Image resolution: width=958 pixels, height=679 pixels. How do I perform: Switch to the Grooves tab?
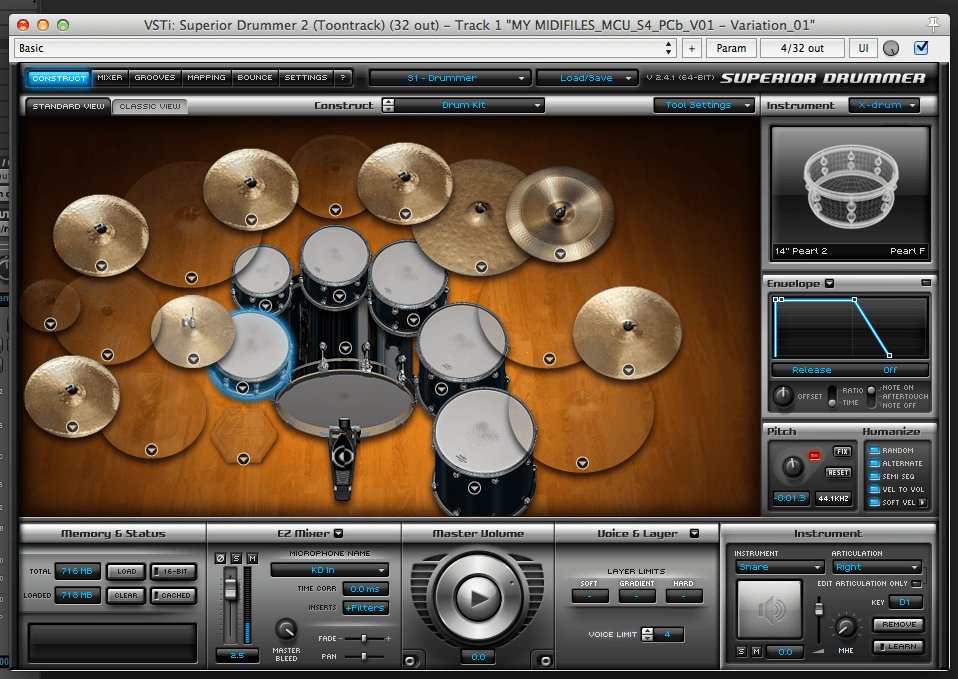[x=155, y=78]
